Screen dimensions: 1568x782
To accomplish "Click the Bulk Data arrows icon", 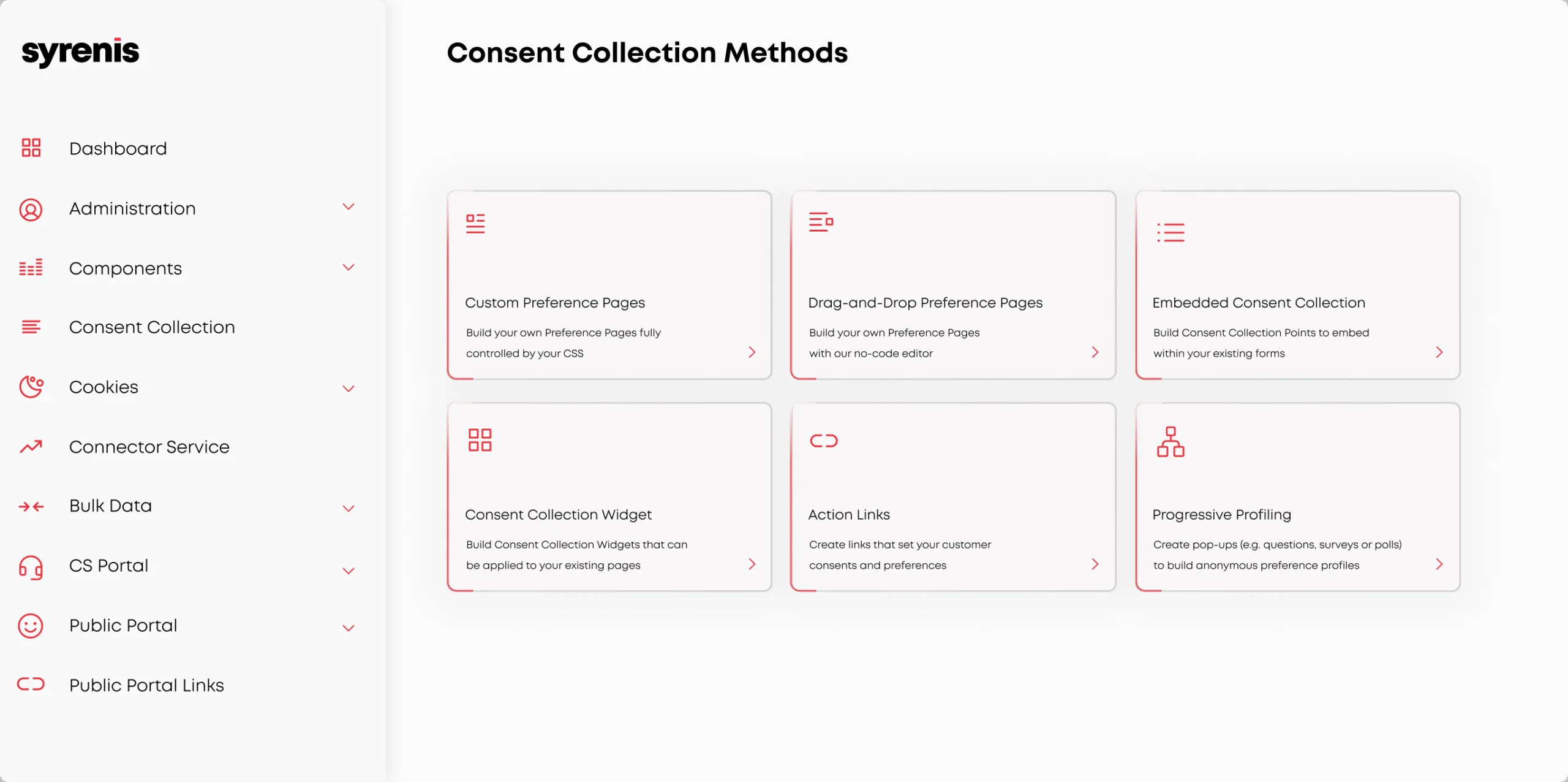I will coord(31,506).
